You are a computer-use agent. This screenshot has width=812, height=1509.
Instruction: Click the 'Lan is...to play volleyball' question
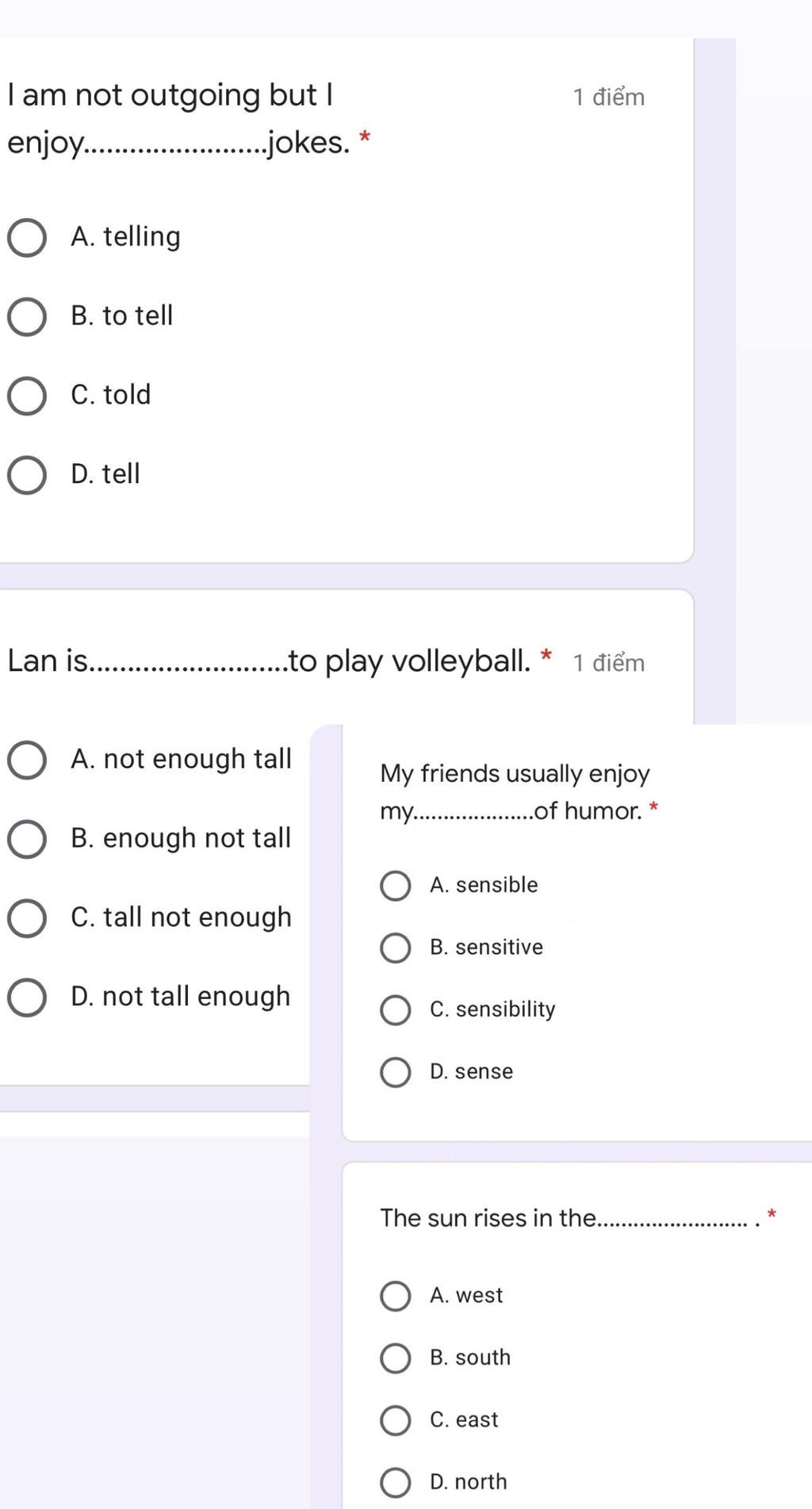coord(270,661)
